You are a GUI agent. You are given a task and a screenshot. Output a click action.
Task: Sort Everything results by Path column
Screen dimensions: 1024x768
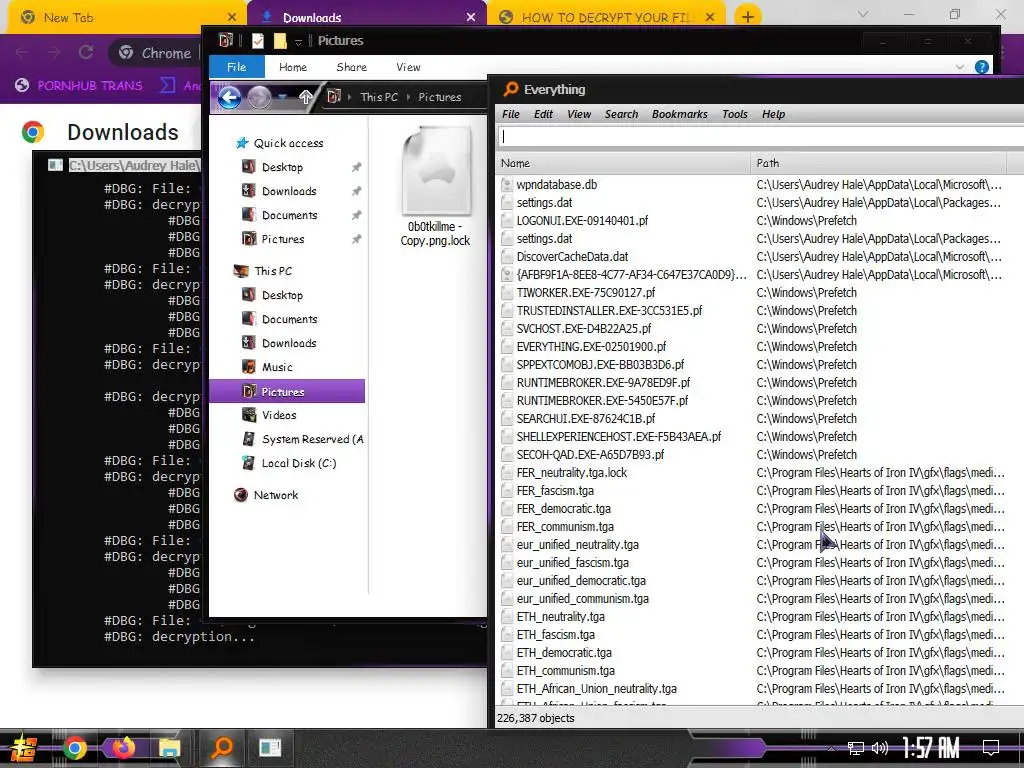(x=878, y=163)
